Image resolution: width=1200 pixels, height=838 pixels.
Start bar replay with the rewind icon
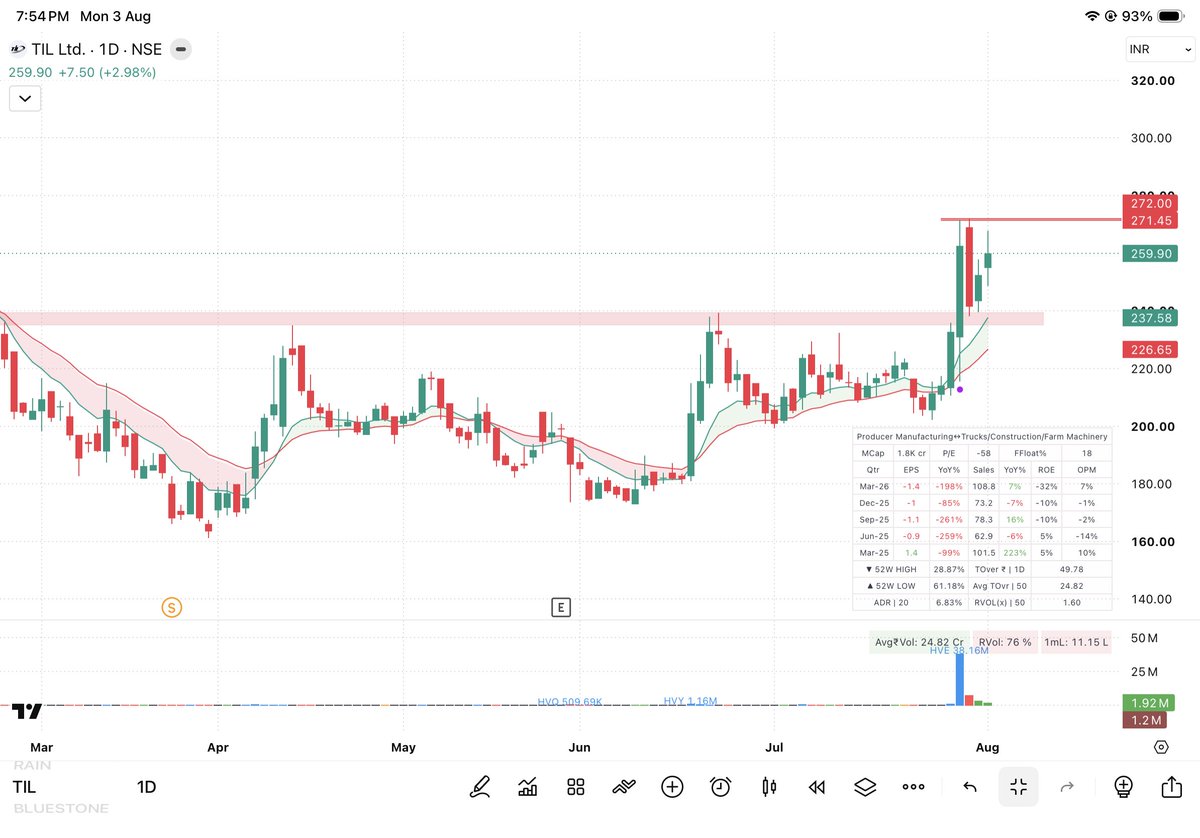pyautogui.click(x=817, y=787)
